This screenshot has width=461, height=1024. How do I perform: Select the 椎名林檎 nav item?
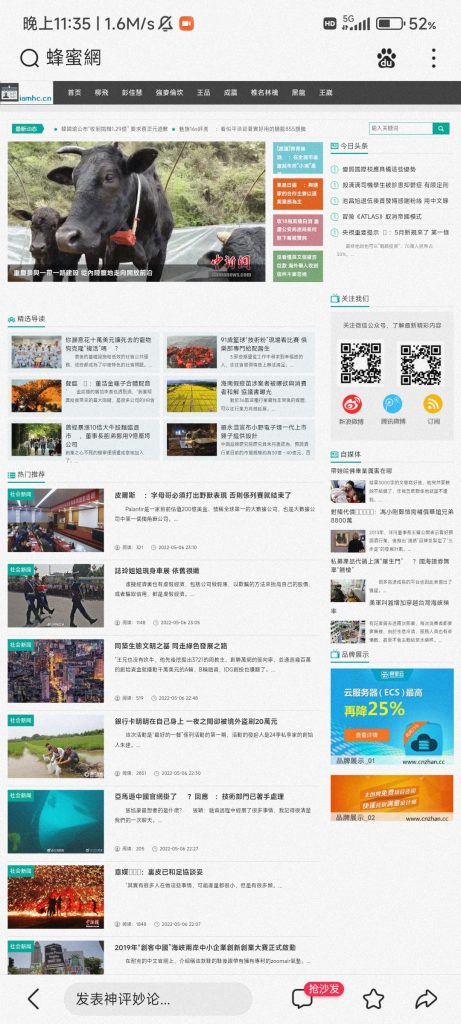264,93
